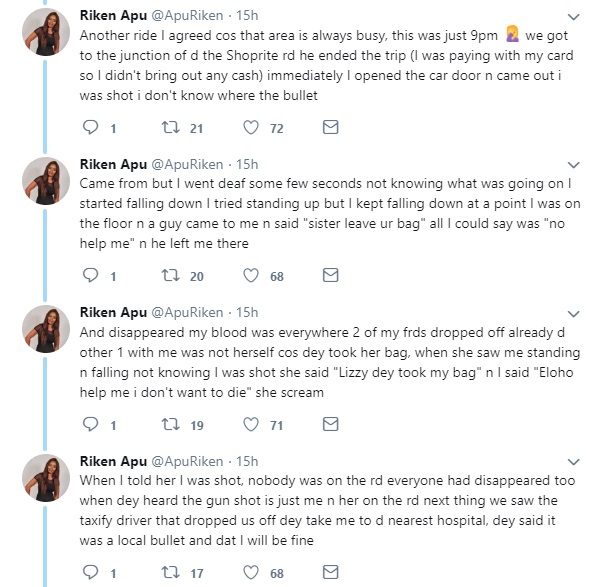
Task: Open dropdown menu on the fourth tweet
Action: (x=578, y=460)
